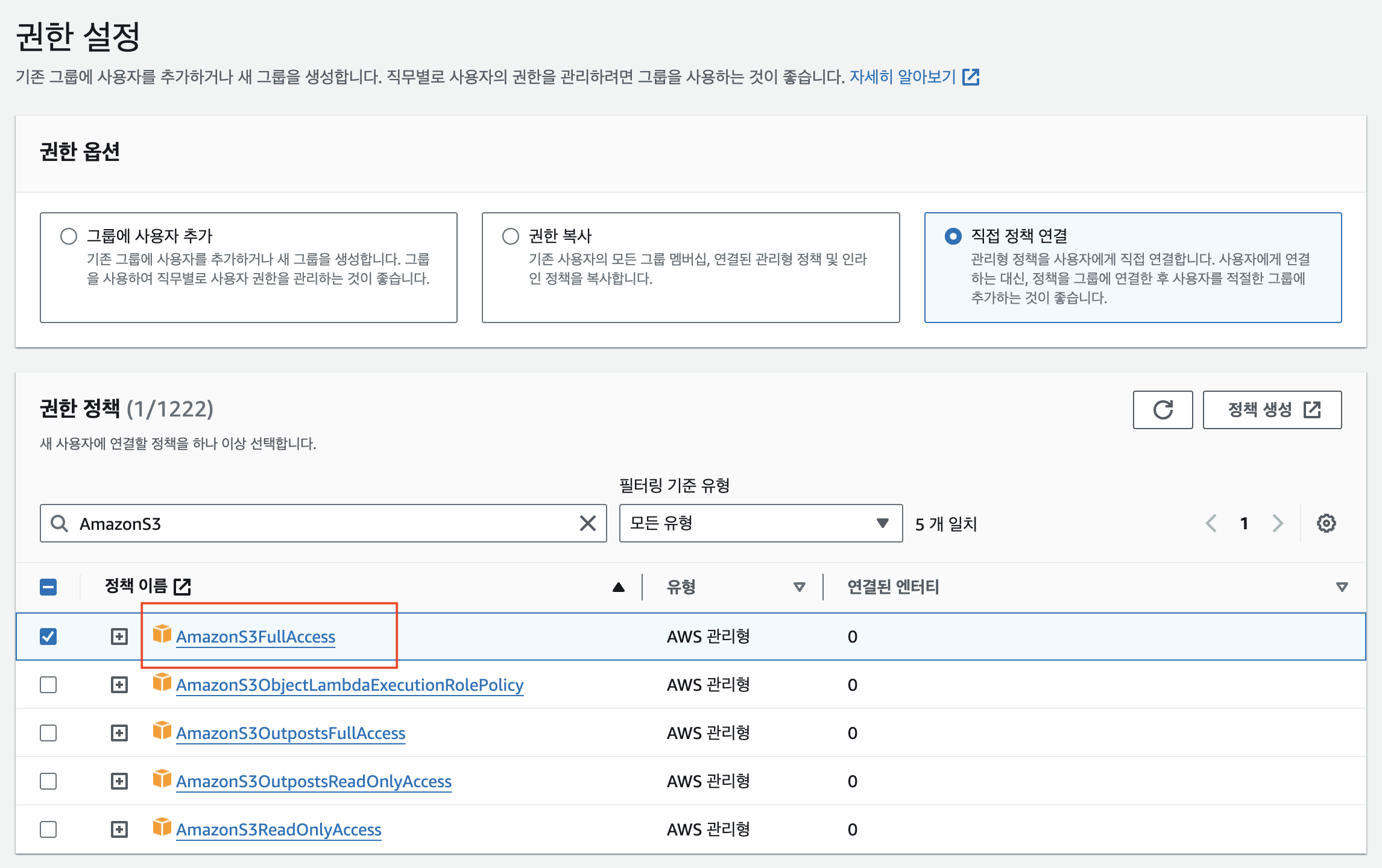
Task: Click the sort arrow on 정책 이름 column
Action: (x=618, y=587)
